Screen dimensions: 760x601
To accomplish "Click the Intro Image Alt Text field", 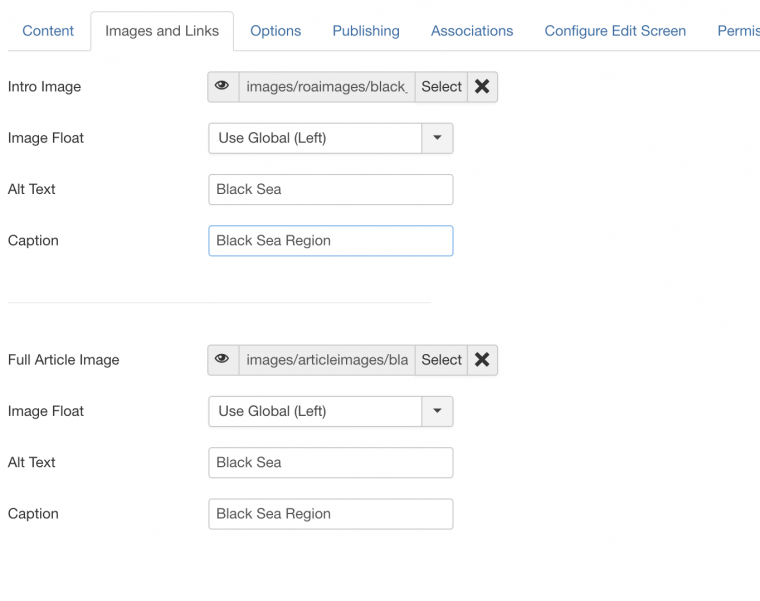I will tap(330, 189).
